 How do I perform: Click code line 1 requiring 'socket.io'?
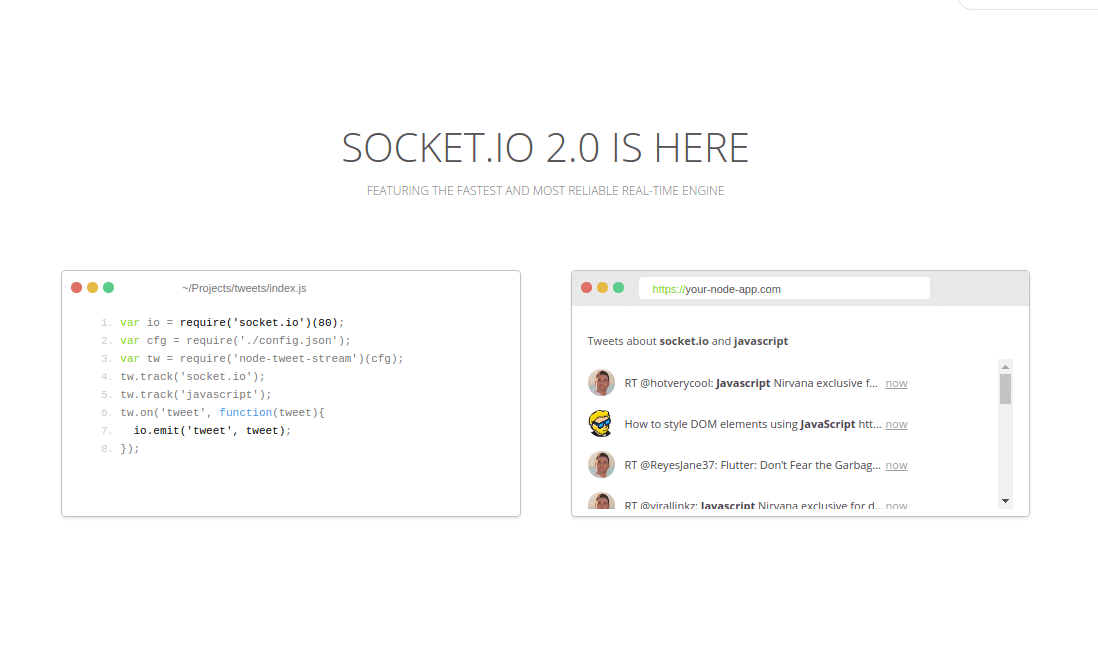pyautogui.click(x=232, y=323)
